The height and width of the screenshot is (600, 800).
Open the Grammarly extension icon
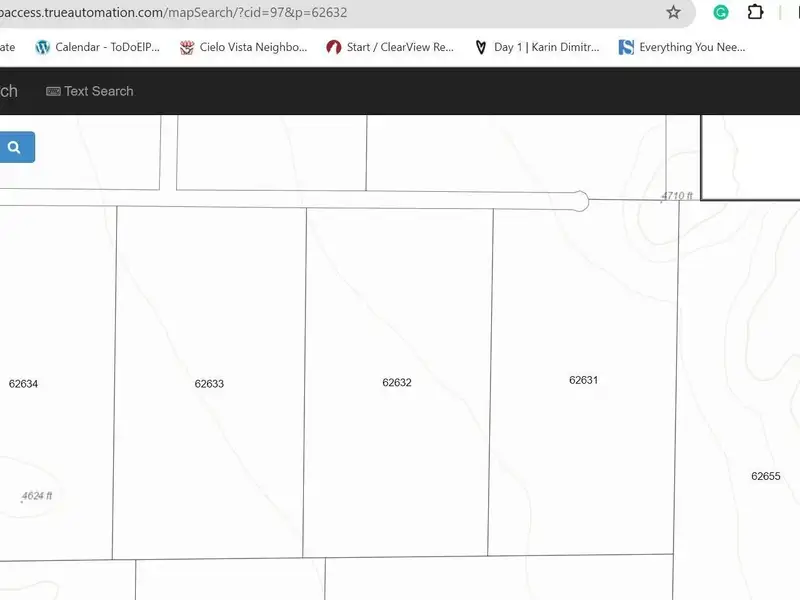[721, 13]
